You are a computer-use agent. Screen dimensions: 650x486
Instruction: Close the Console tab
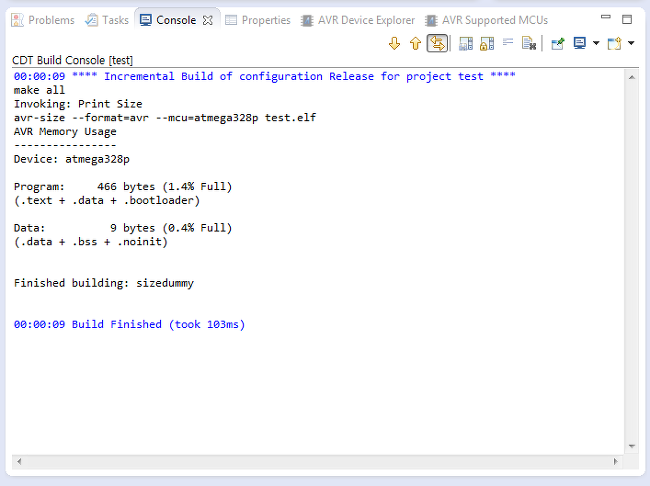pos(208,20)
